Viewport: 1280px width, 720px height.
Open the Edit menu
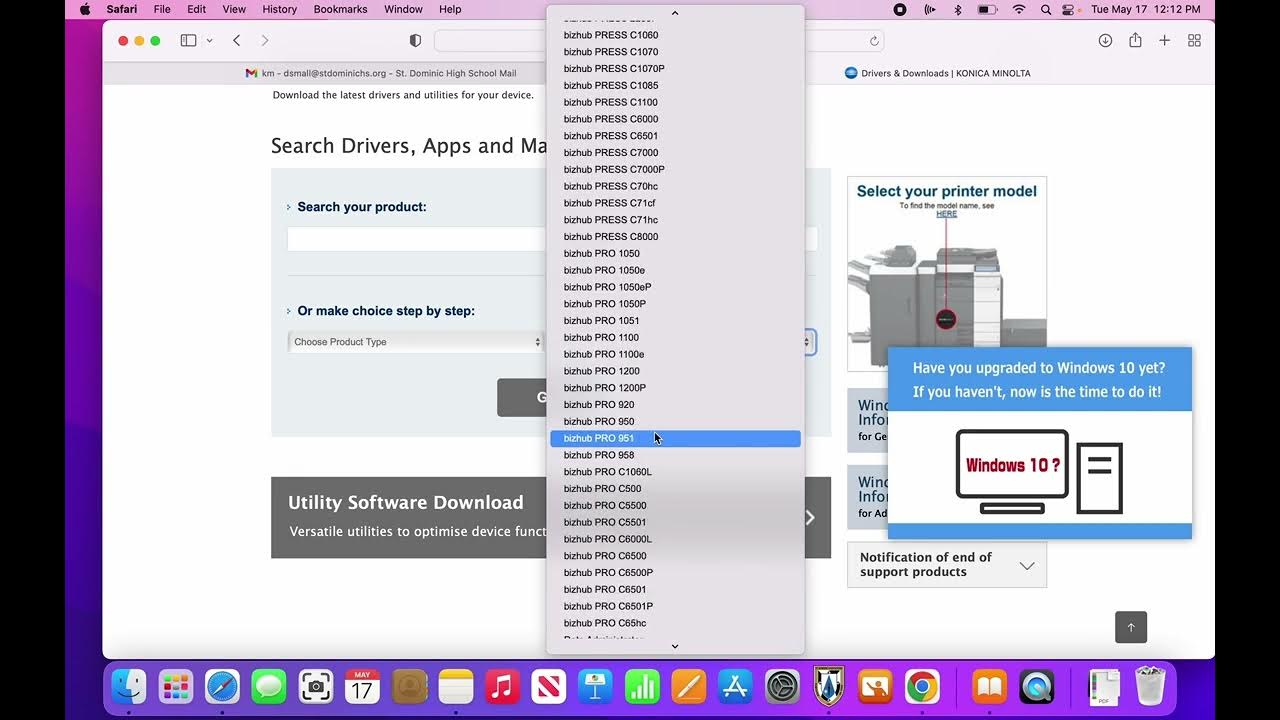point(197,9)
